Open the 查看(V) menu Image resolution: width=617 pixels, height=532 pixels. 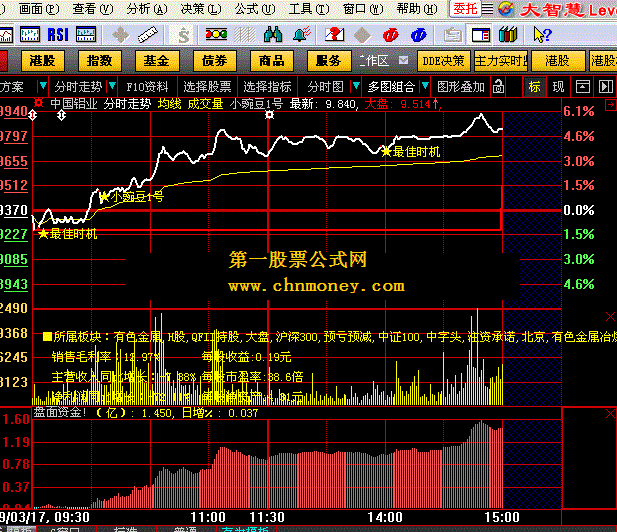pyautogui.click(x=93, y=8)
